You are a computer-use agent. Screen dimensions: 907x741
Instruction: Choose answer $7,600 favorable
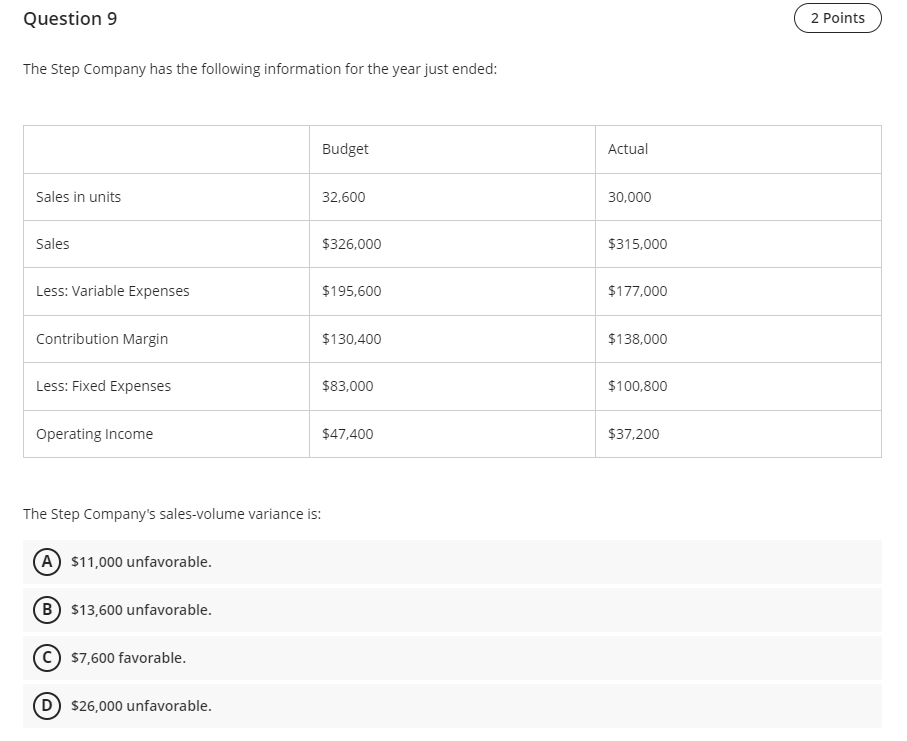tap(452, 658)
